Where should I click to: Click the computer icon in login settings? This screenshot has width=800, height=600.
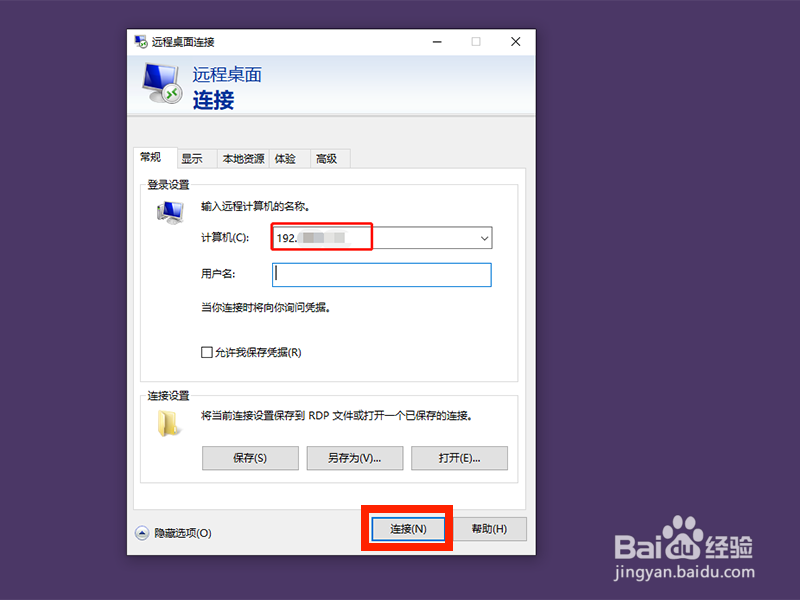point(170,212)
